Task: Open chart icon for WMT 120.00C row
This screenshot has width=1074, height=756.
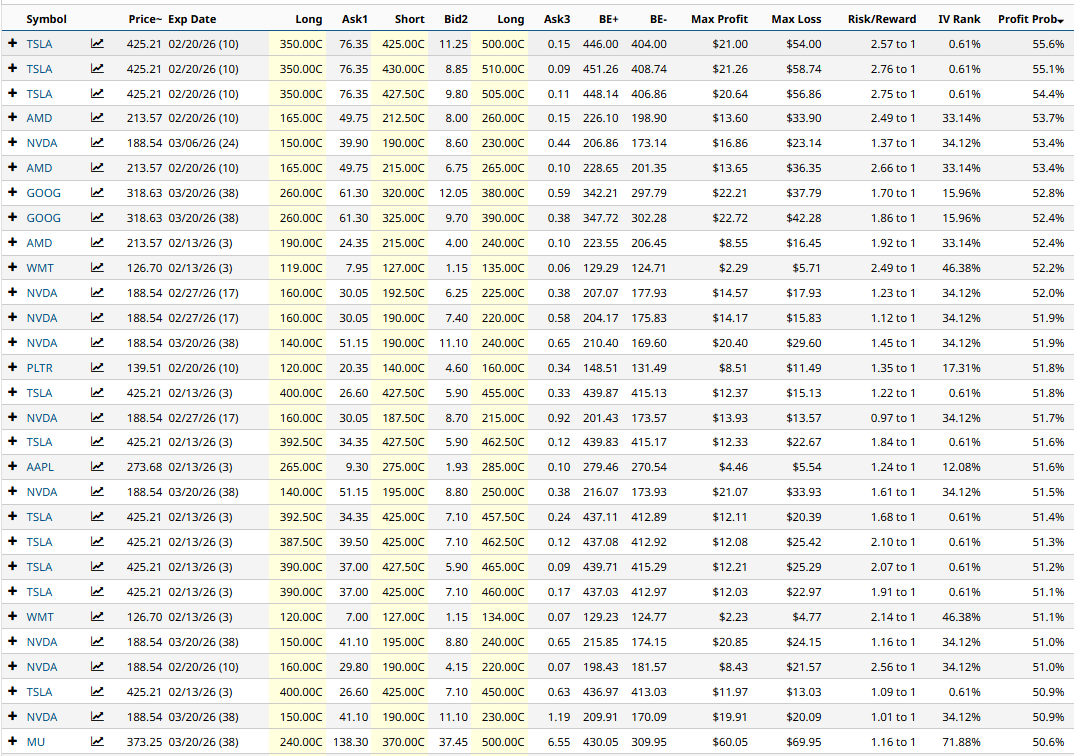Action: coord(97,617)
